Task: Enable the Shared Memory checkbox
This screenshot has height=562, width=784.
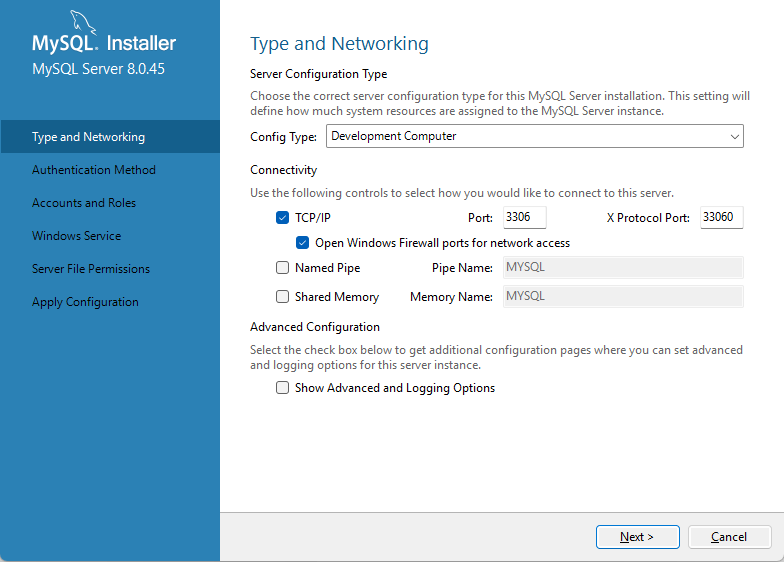Action: point(282,296)
